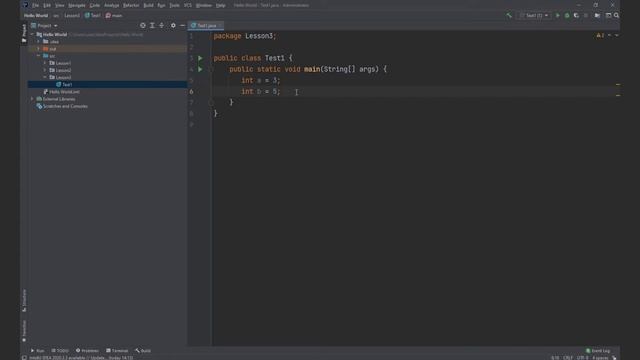Click the line separator CRLF in status bar
This screenshot has height=360, width=640.
tap(568, 358)
